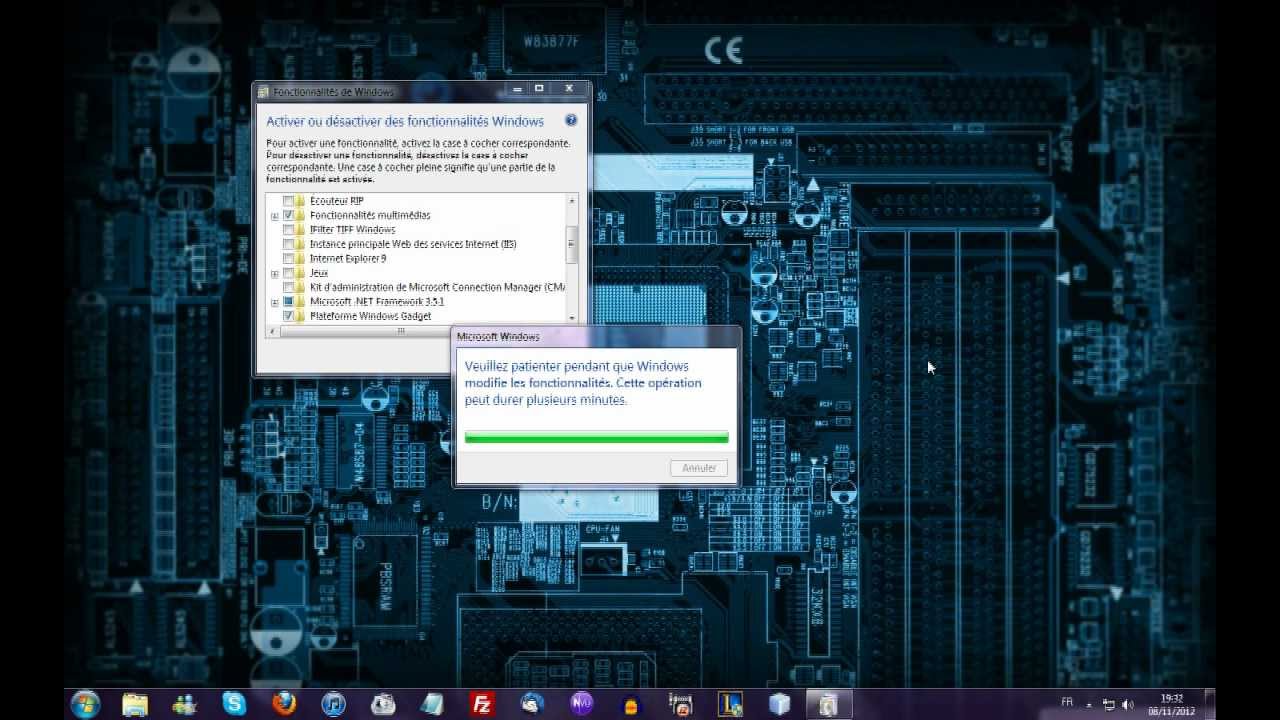Toggle the Ecouteur RIP checkbox
The image size is (1280, 720).
288,201
